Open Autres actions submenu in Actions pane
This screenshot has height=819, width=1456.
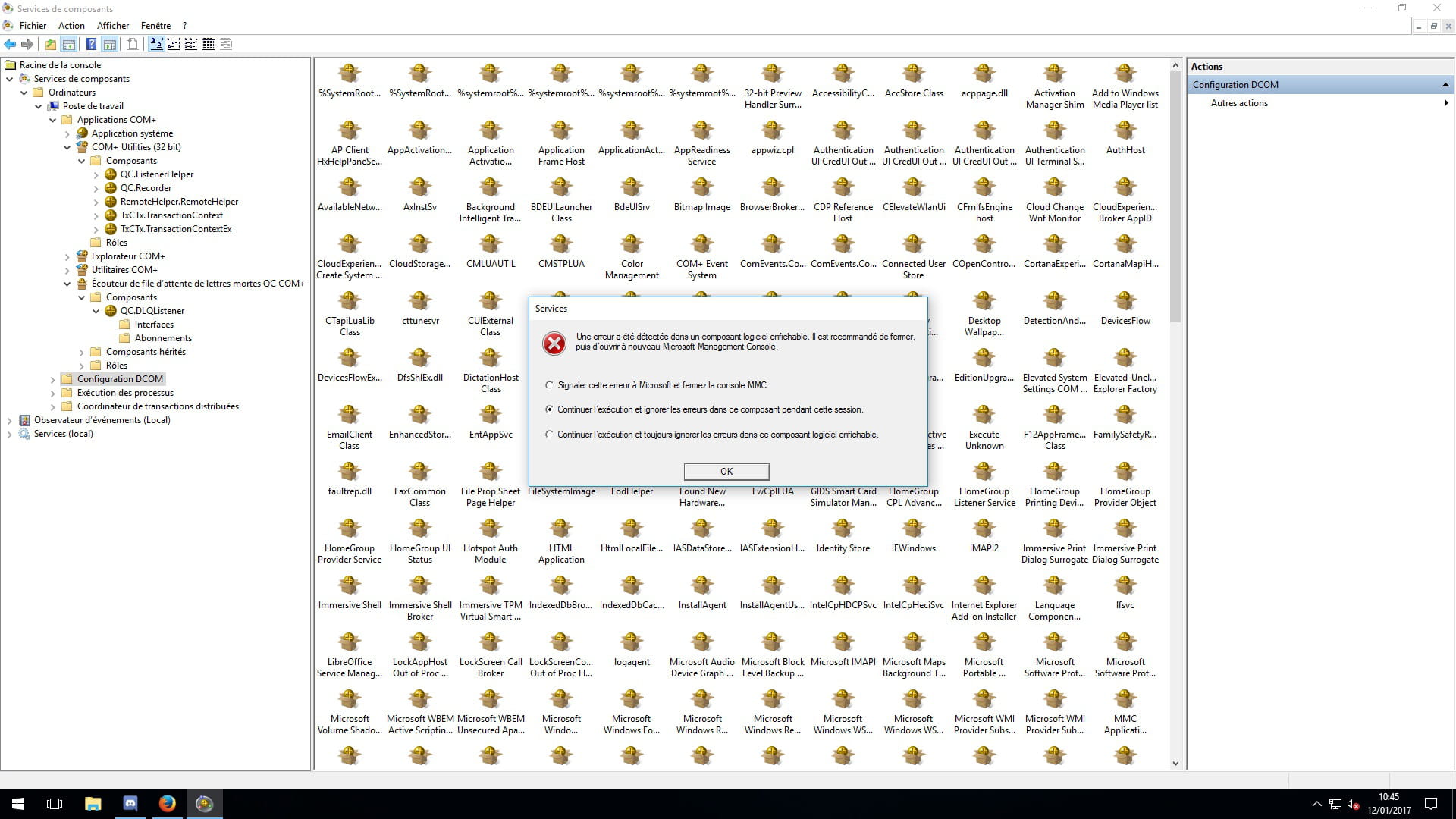pyautogui.click(x=1321, y=103)
